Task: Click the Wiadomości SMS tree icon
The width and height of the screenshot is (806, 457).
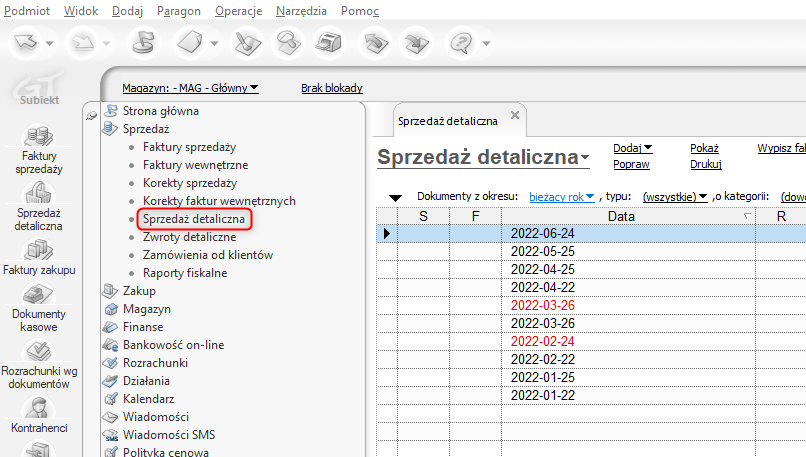Action: pyautogui.click(x=111, y=435)
